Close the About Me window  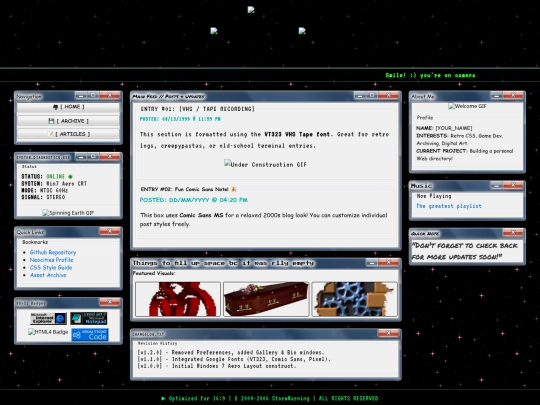513,95
